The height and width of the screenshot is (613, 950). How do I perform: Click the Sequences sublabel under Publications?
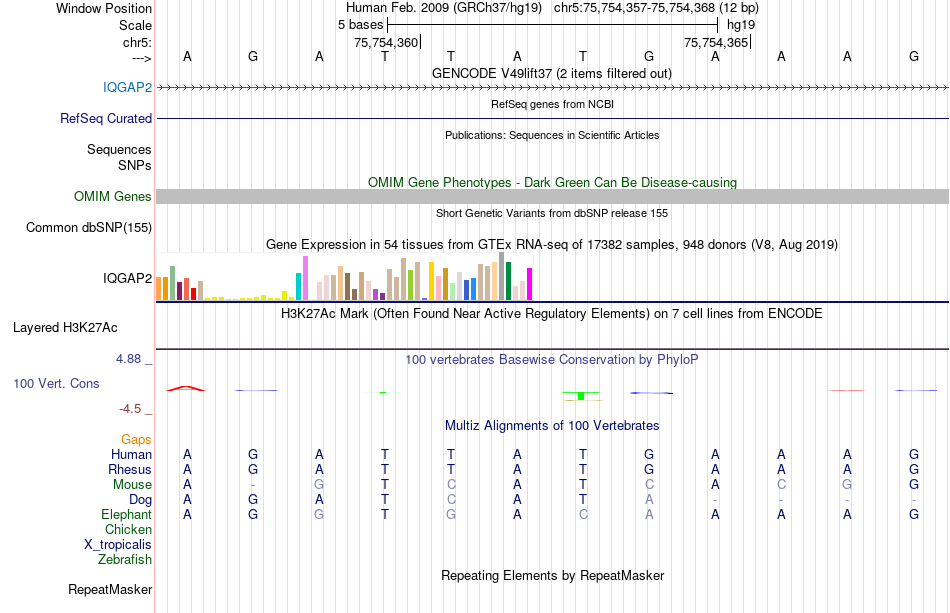click(119, 150)
